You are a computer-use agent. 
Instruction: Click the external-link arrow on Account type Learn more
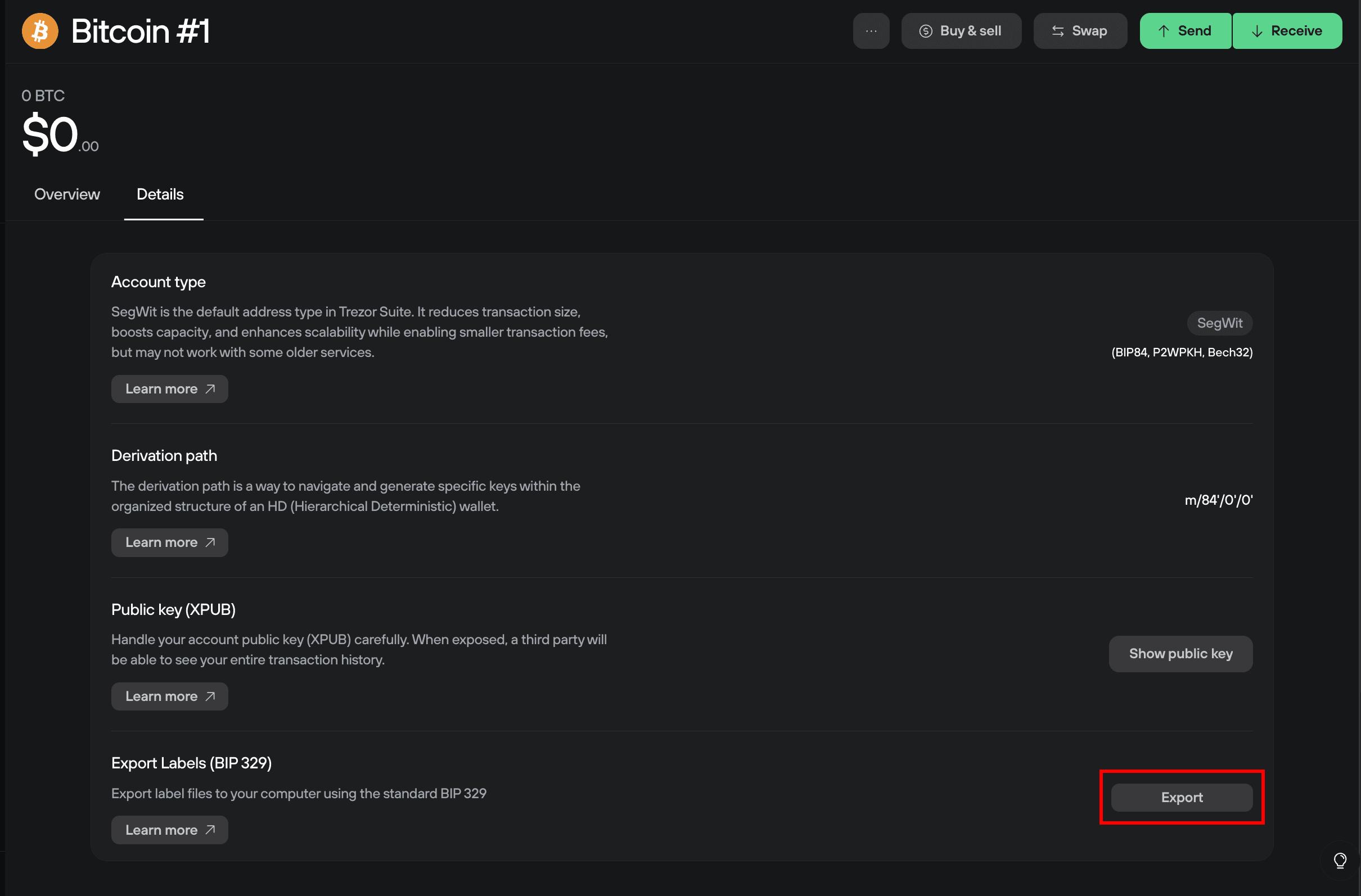[209, 388]
